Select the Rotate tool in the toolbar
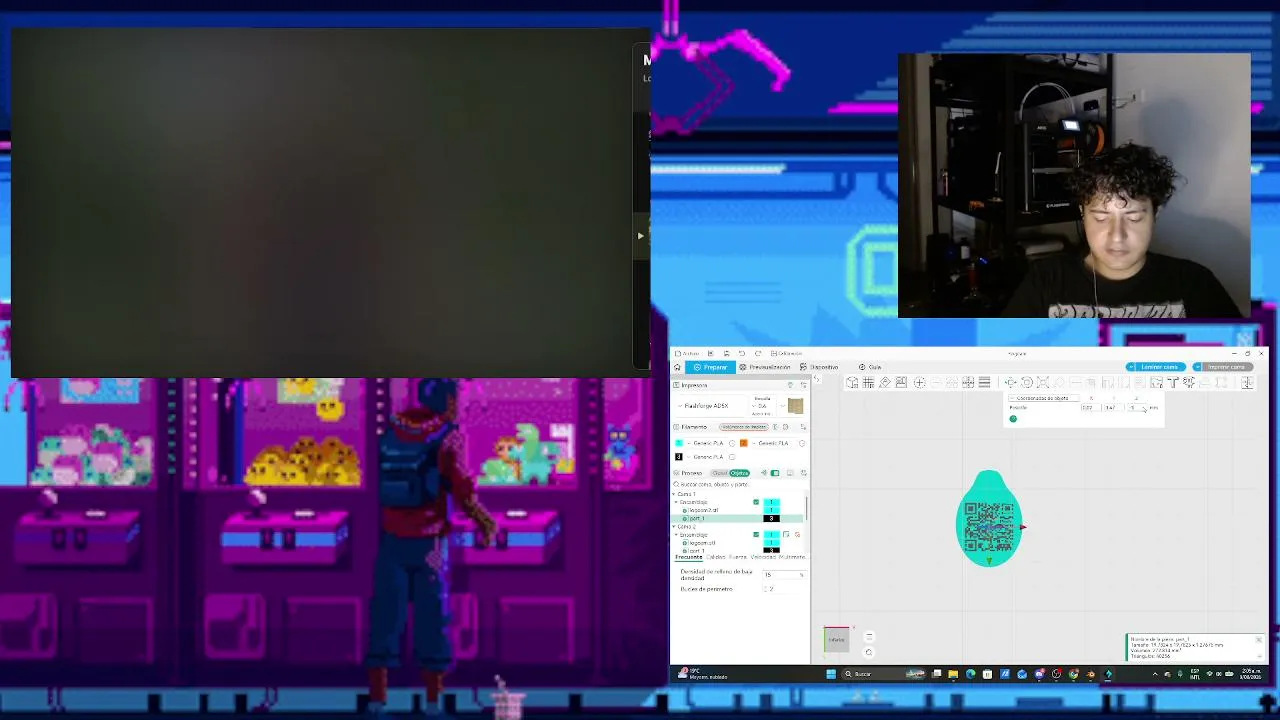The image size is (1280, 720). (x=1026, y=382)
